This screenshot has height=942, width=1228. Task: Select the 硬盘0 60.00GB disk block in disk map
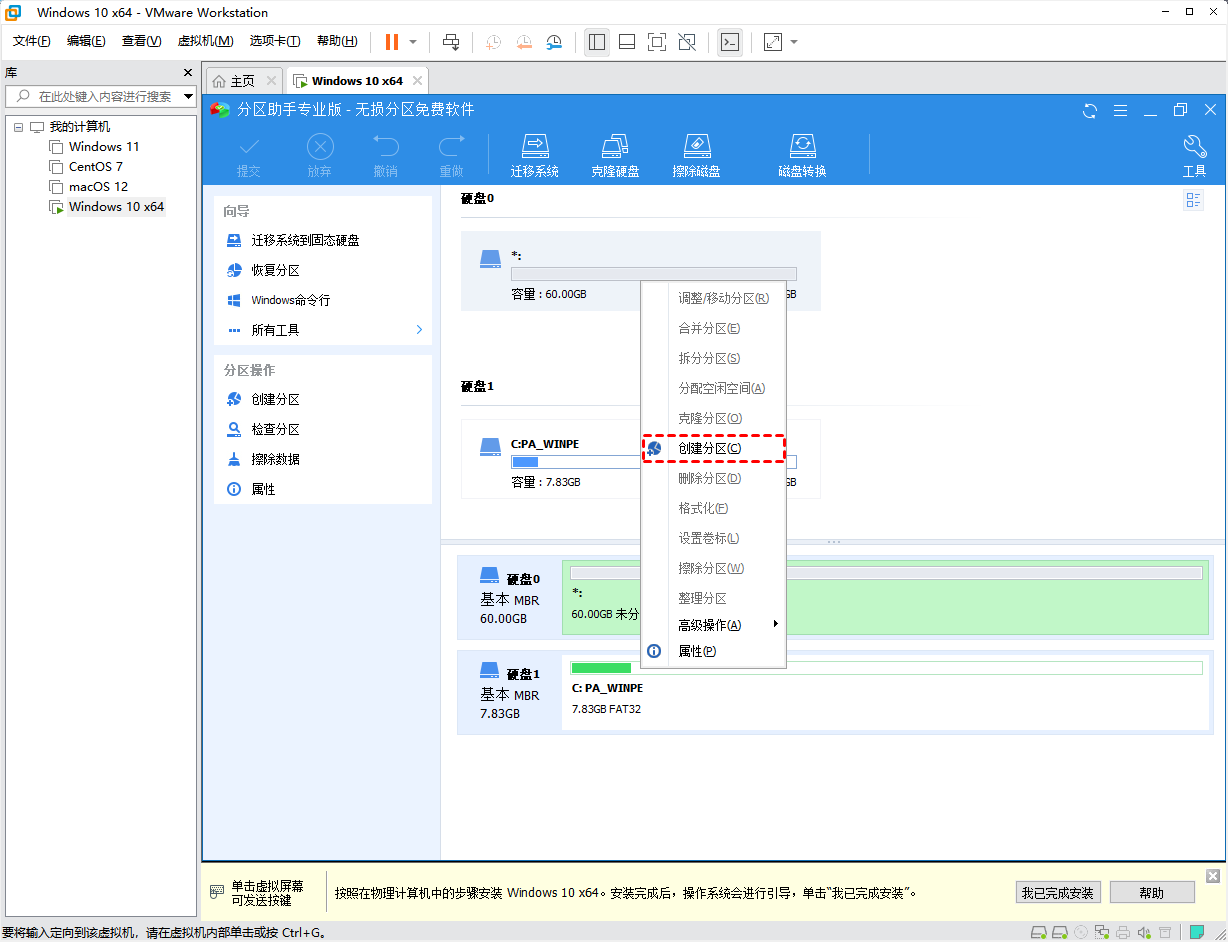click(510, 598)
